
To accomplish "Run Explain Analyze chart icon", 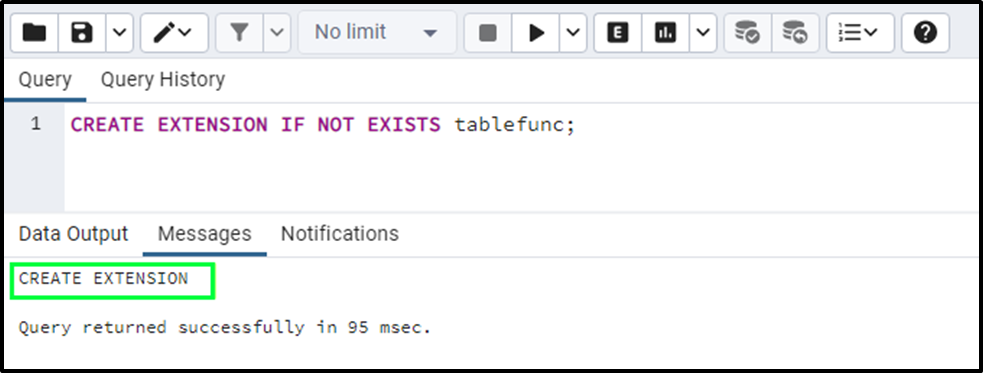I will click(665, 33).
